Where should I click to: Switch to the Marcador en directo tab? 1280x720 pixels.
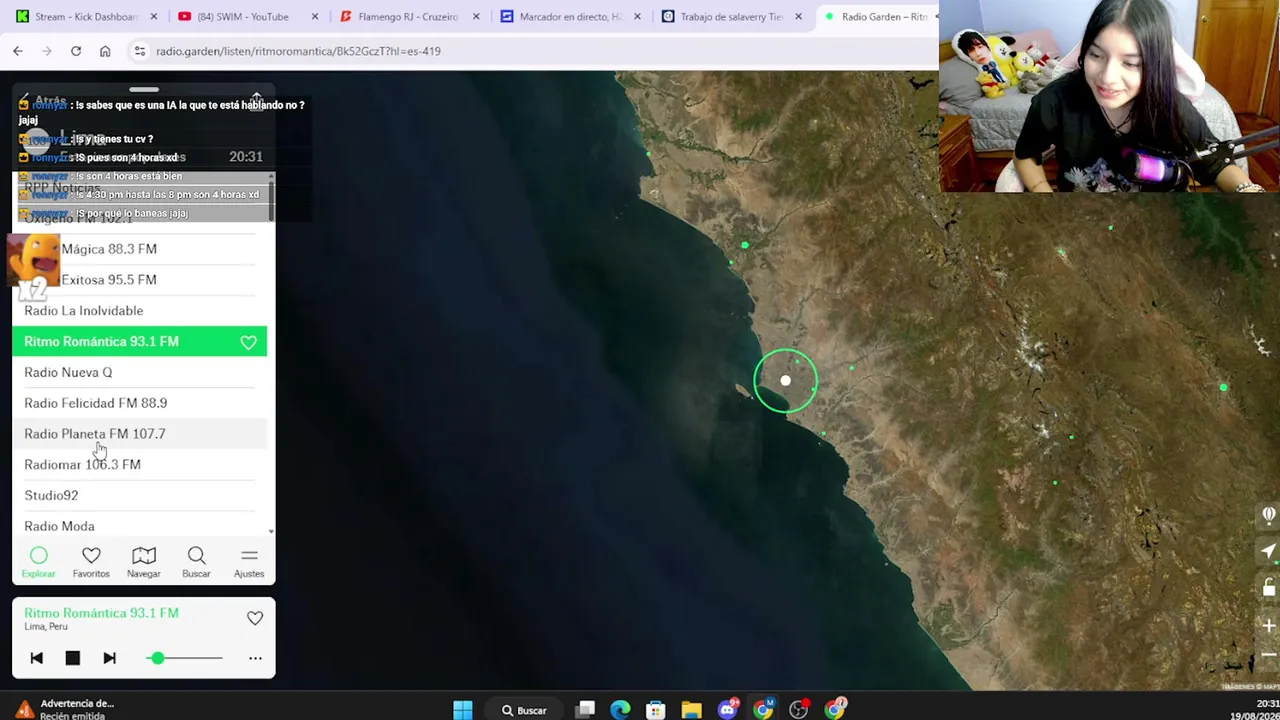click(x=570, y=17)
